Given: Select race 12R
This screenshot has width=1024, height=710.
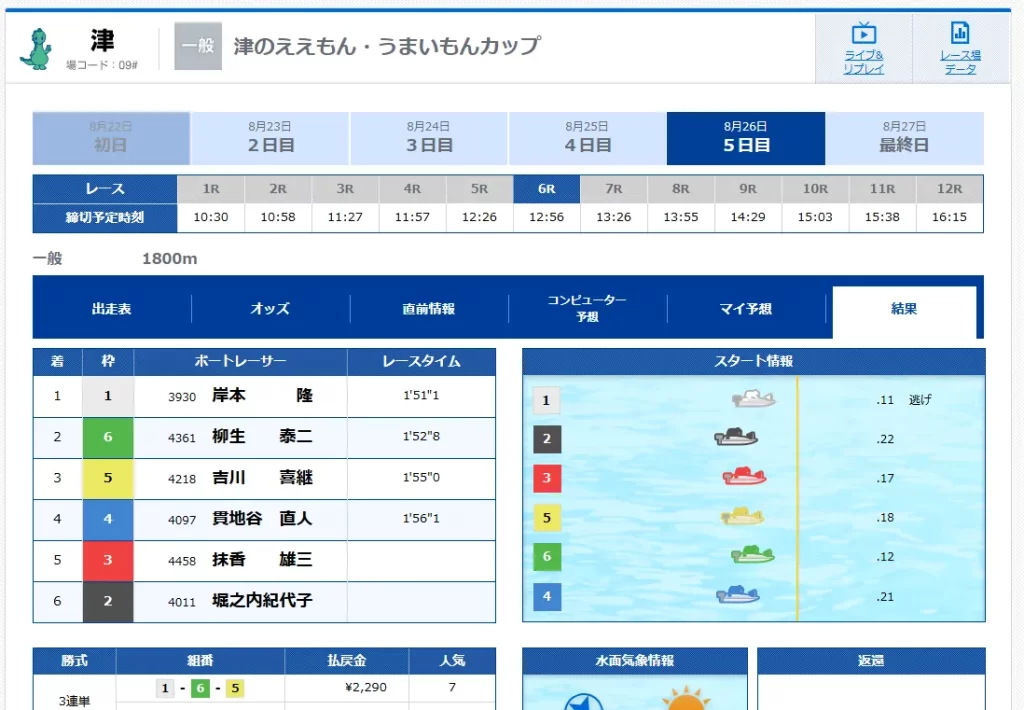Looking at the screenshot, I should pyautogui.click(x=950, y=188).
